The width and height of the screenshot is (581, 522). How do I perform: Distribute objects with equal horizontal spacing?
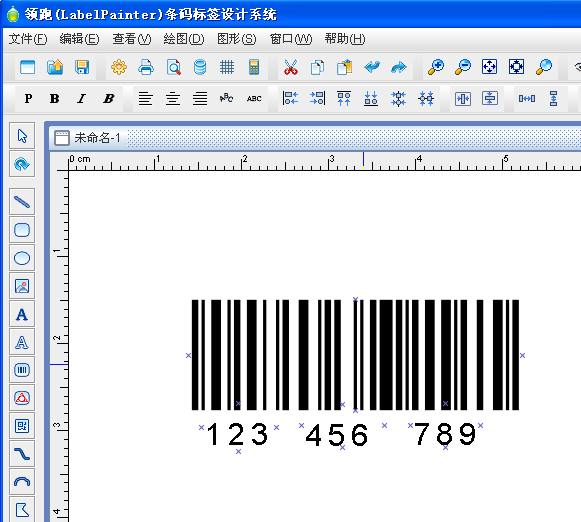(527, 99)
